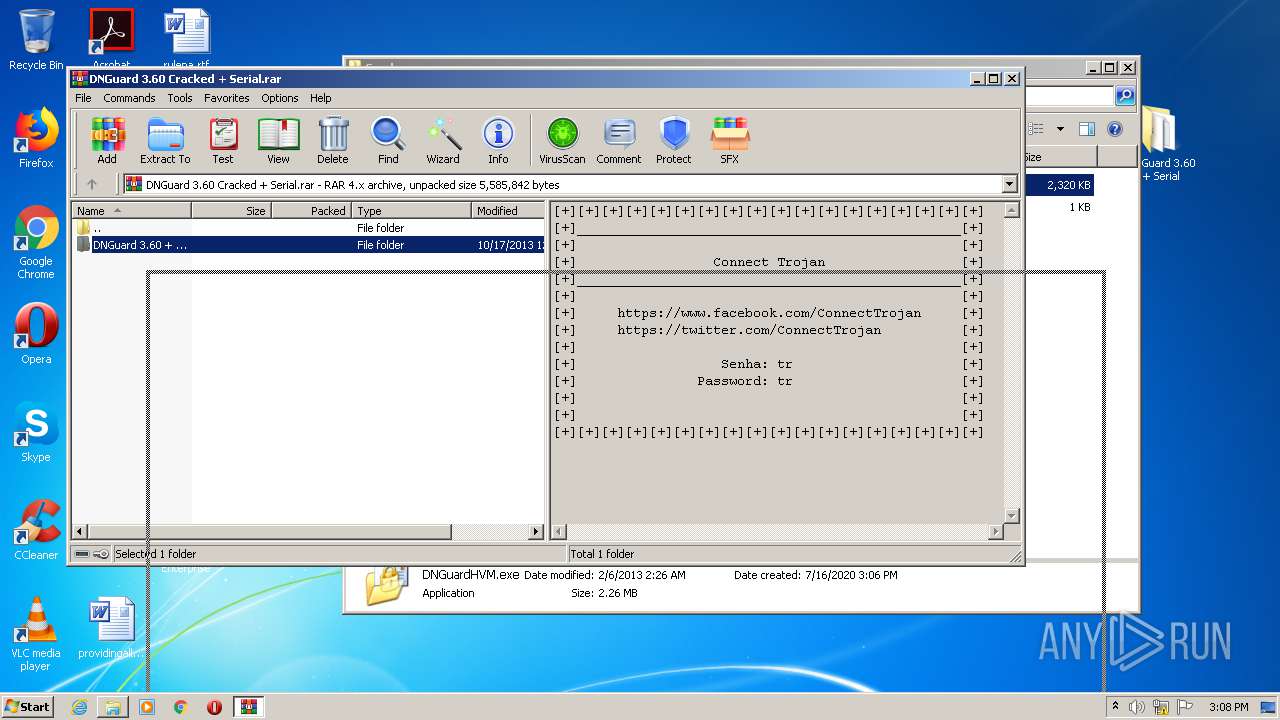Open the Recycle Bin desktop icon
Screen dimensions: 1280x720
[36, 40]
